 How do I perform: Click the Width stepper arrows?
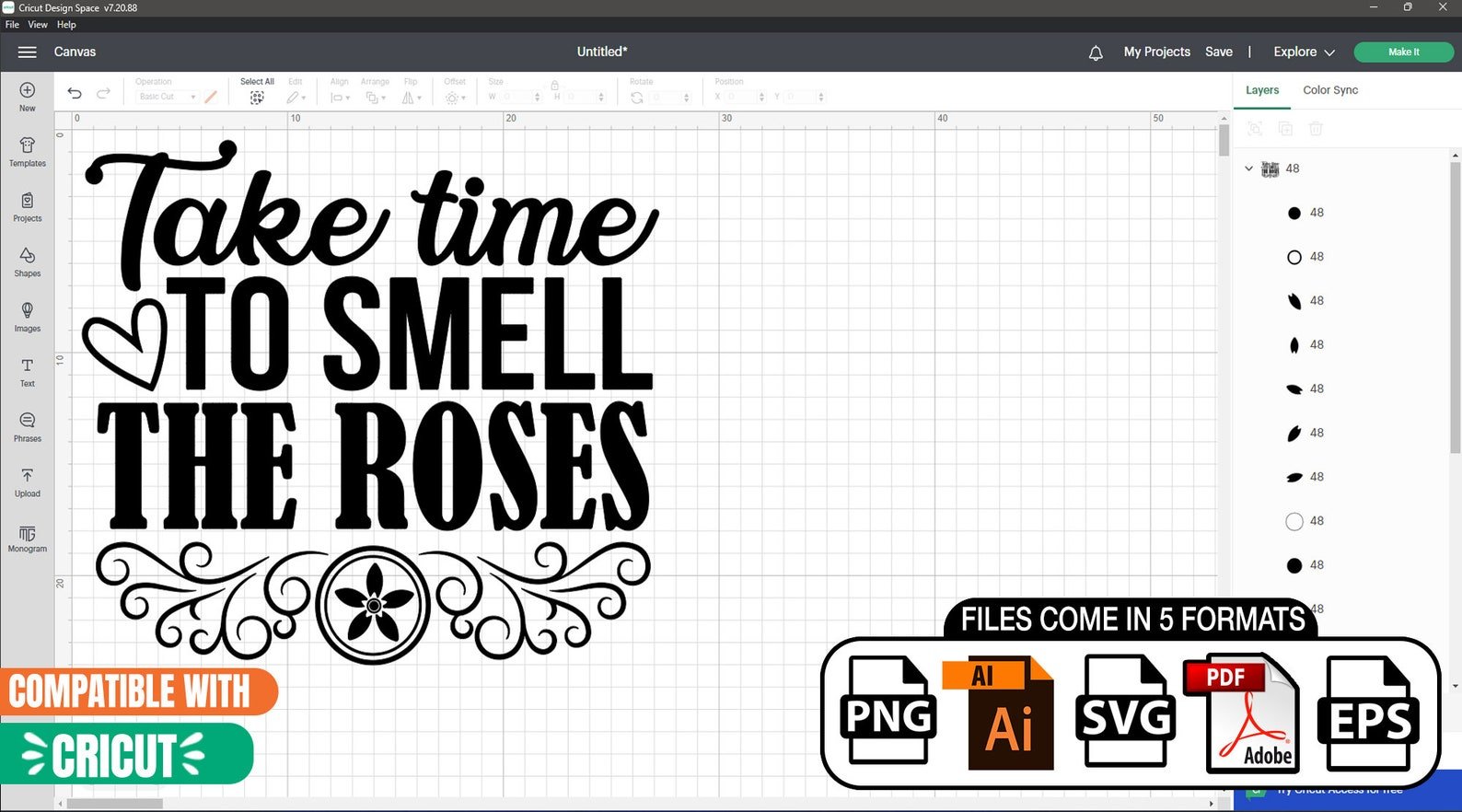point(538,97)
